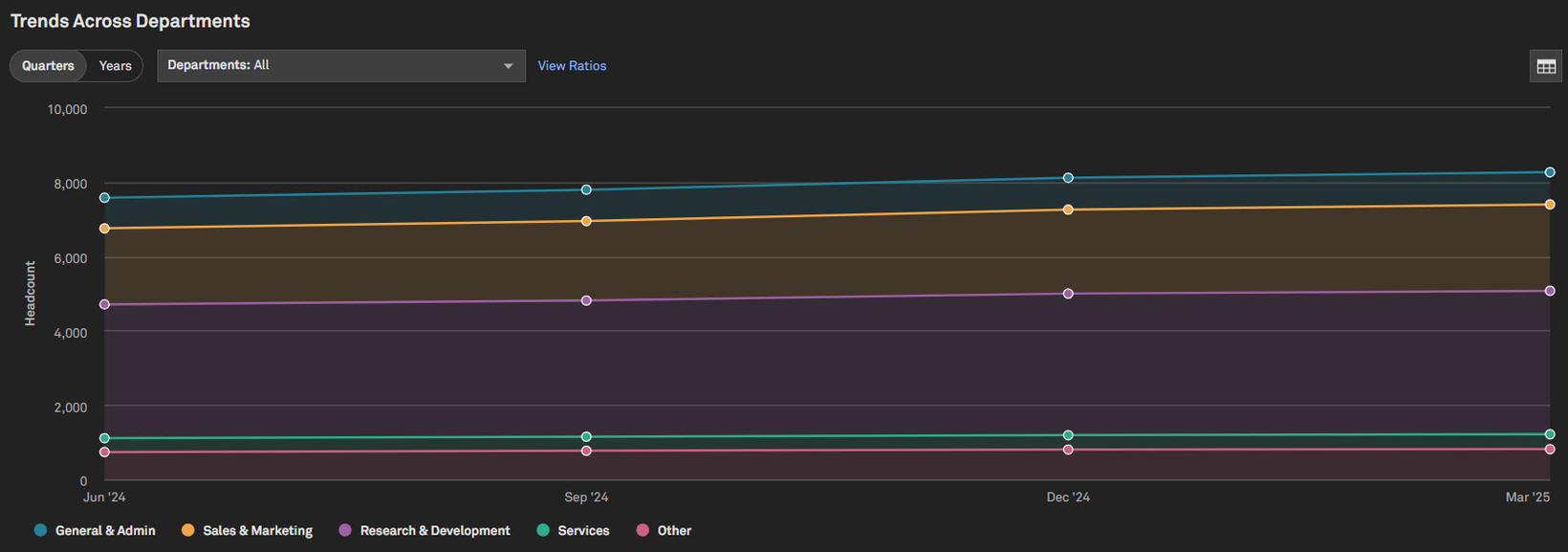Click the 4,000 y-axis label

pos(70,333)
